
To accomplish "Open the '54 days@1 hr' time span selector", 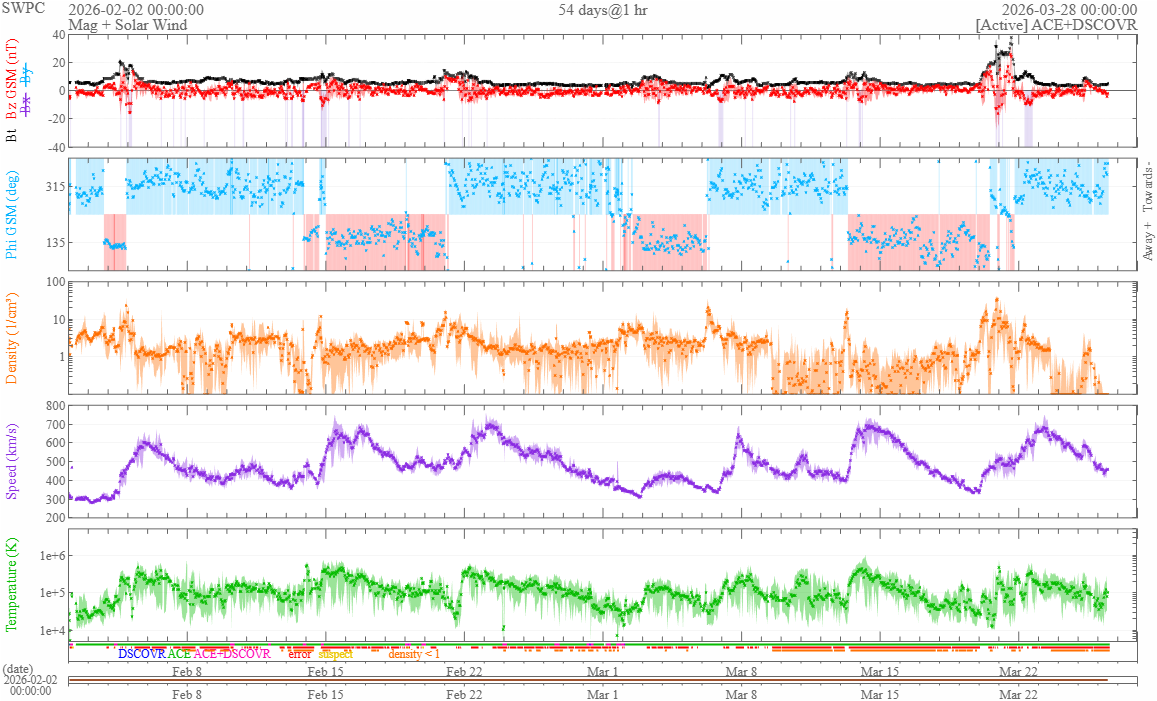I will pyautogui.click(x=603, y=10).
